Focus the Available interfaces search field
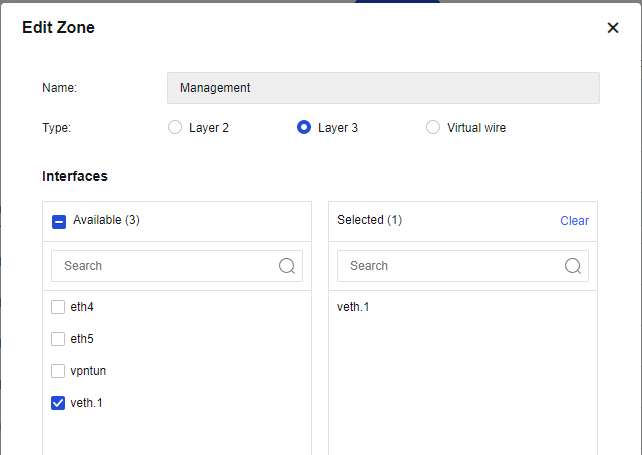The width and height of the screenshot is (642, 455). [x=165, y=266]
